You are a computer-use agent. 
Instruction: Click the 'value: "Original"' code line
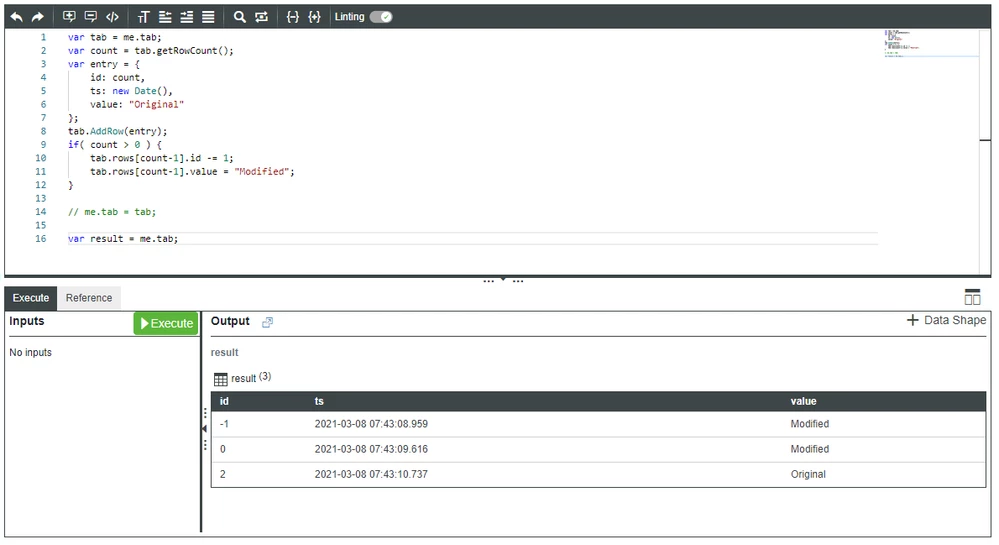(137, 105)
